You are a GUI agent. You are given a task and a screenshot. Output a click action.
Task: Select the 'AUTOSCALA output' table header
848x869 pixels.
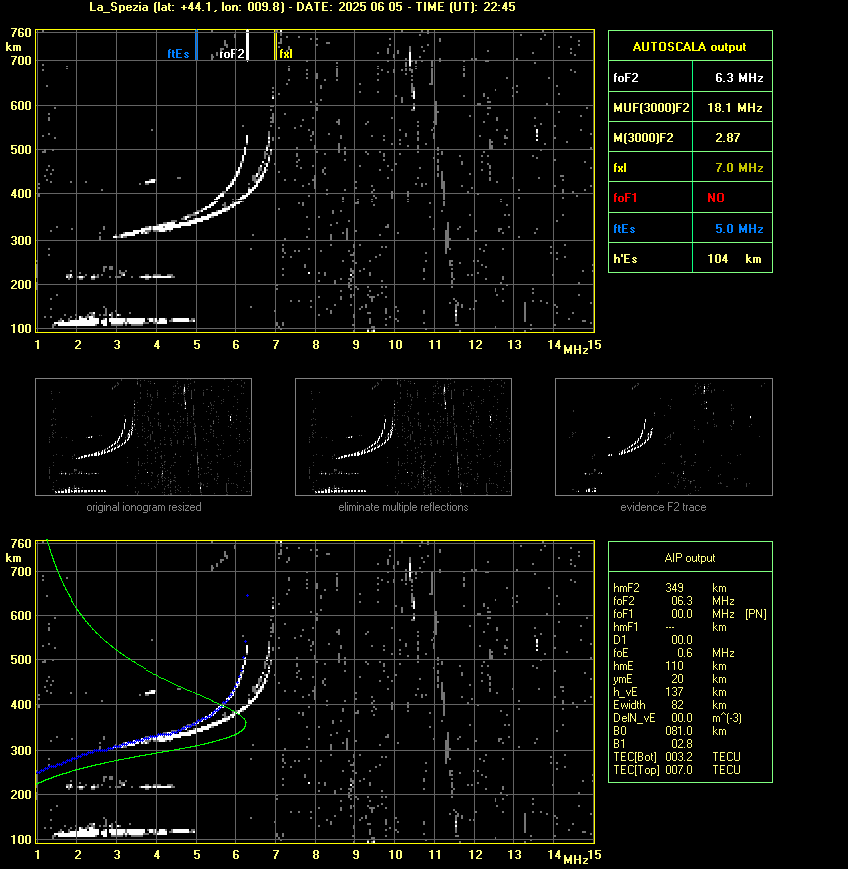tap(690, 47)
